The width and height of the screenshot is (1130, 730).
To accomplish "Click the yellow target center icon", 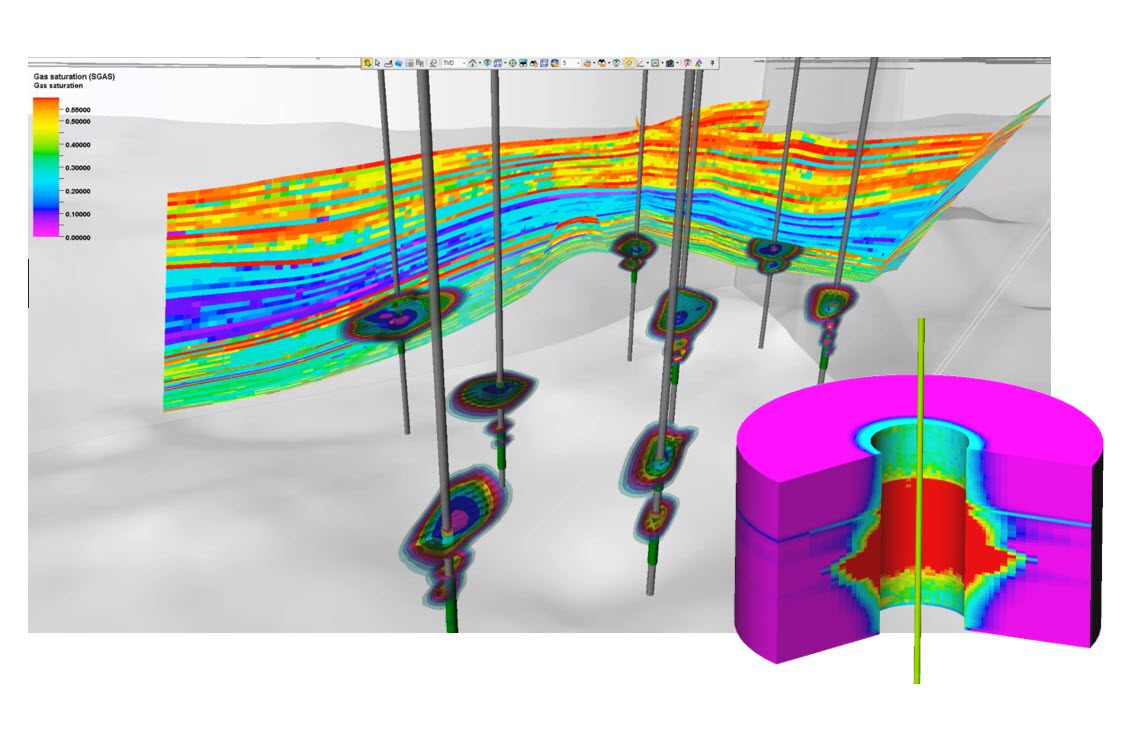I will (x=512, y=63).
